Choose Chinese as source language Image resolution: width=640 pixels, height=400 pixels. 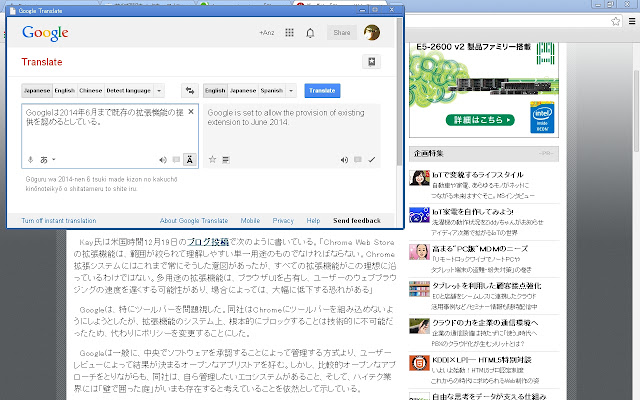[91, 91]
